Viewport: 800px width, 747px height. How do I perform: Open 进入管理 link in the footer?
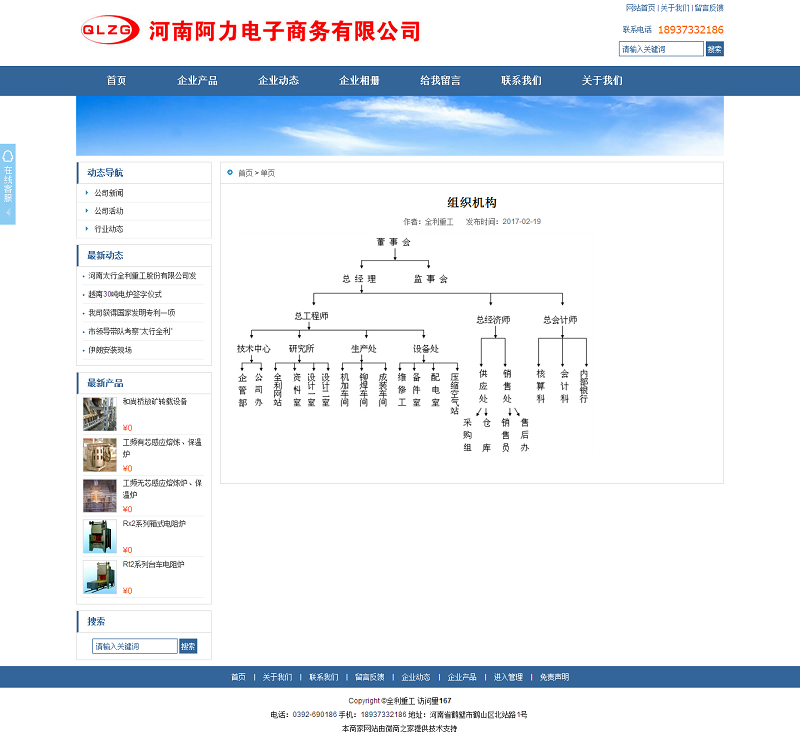pos(508,677)
